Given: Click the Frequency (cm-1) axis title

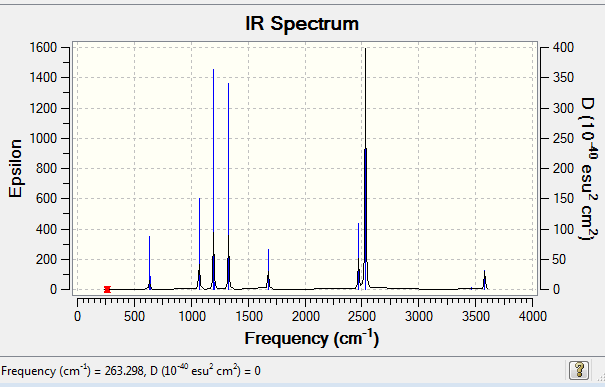Looking at the screenshot, I should click(312, 338).
